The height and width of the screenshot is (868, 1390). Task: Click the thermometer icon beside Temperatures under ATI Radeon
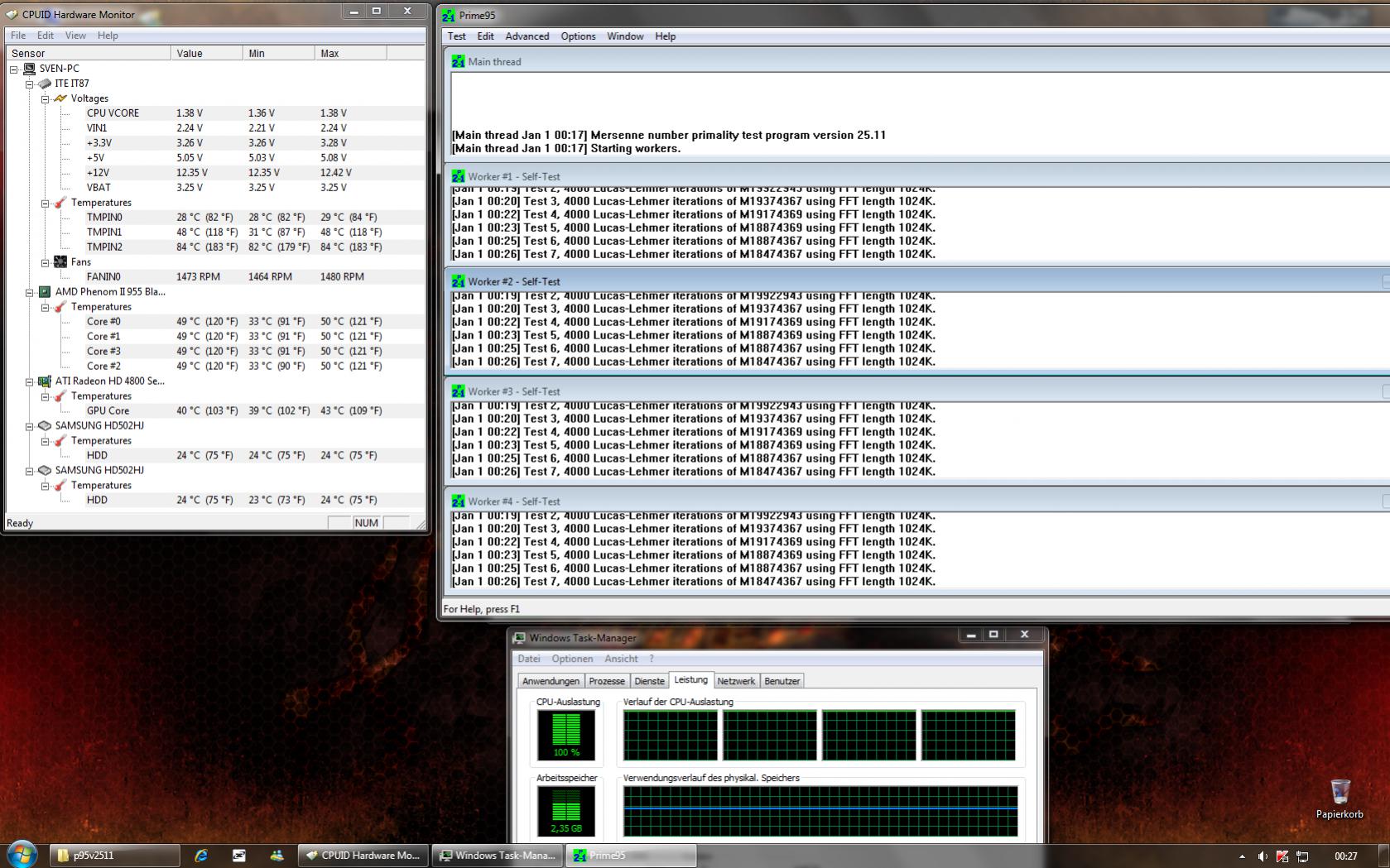click(60, 396)
